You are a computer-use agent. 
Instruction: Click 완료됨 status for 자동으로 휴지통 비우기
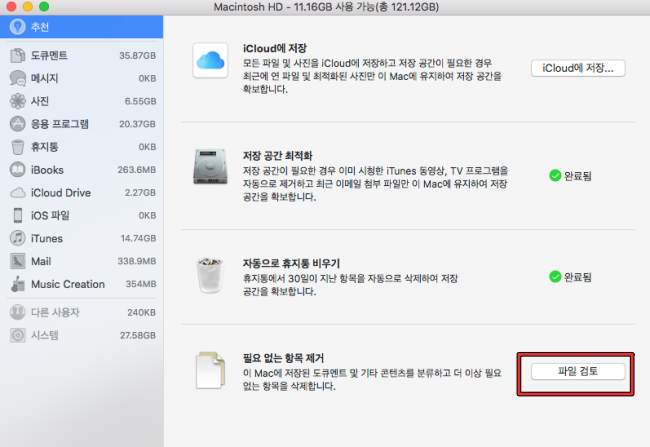pos(577,277)
